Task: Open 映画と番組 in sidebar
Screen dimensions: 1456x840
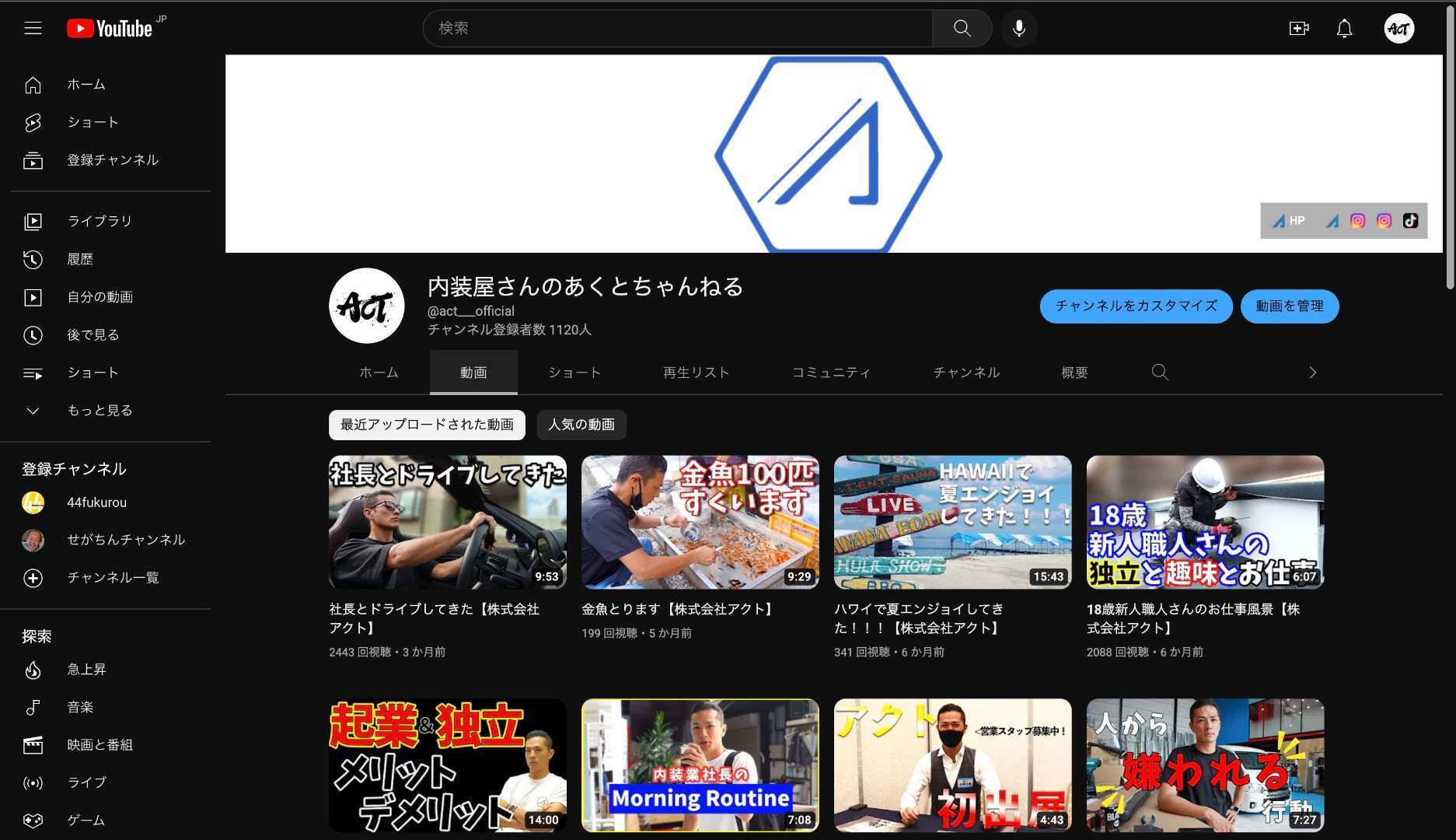Action: pos(105,745)
